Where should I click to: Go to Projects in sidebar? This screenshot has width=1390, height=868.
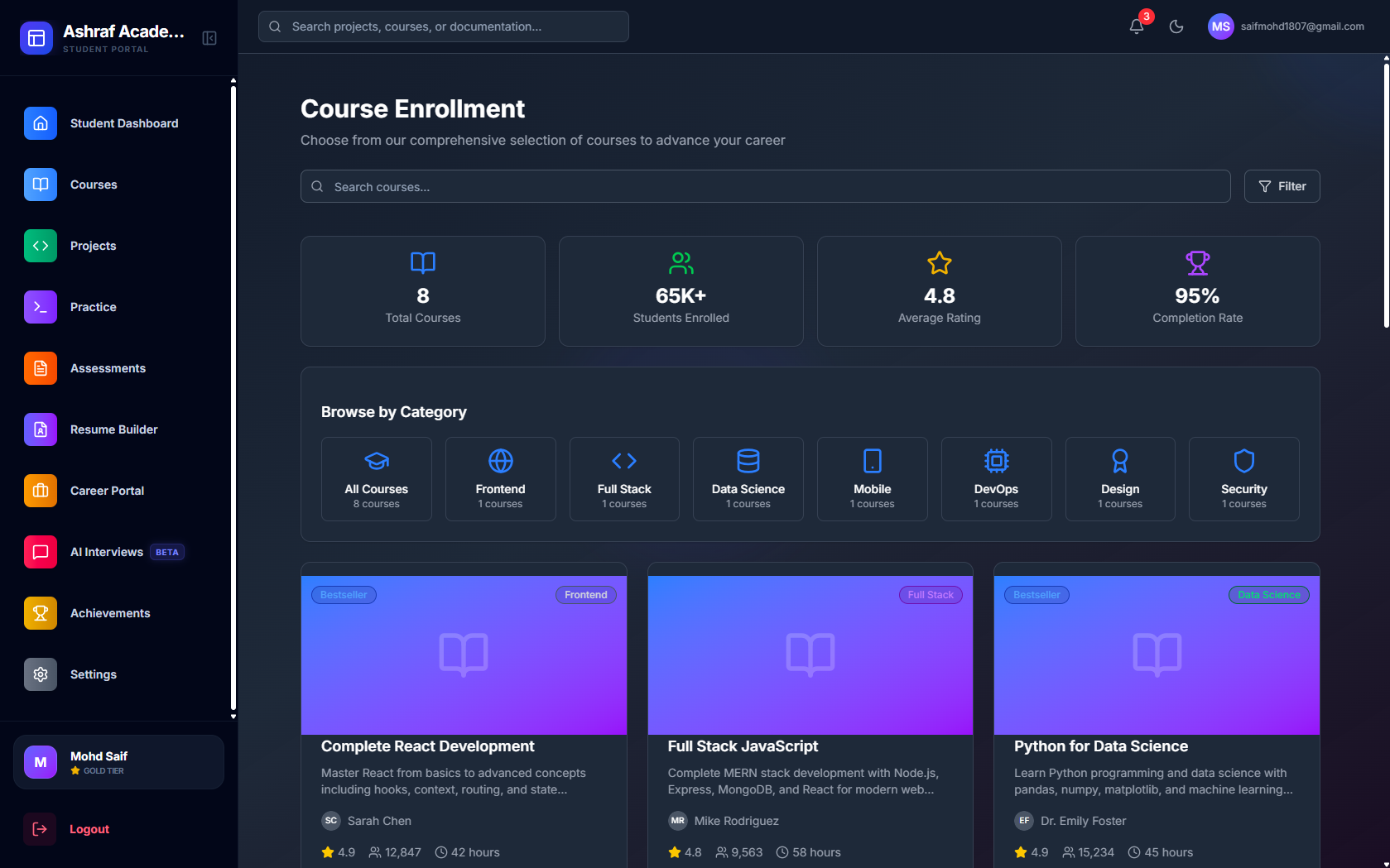coord(93,246)
